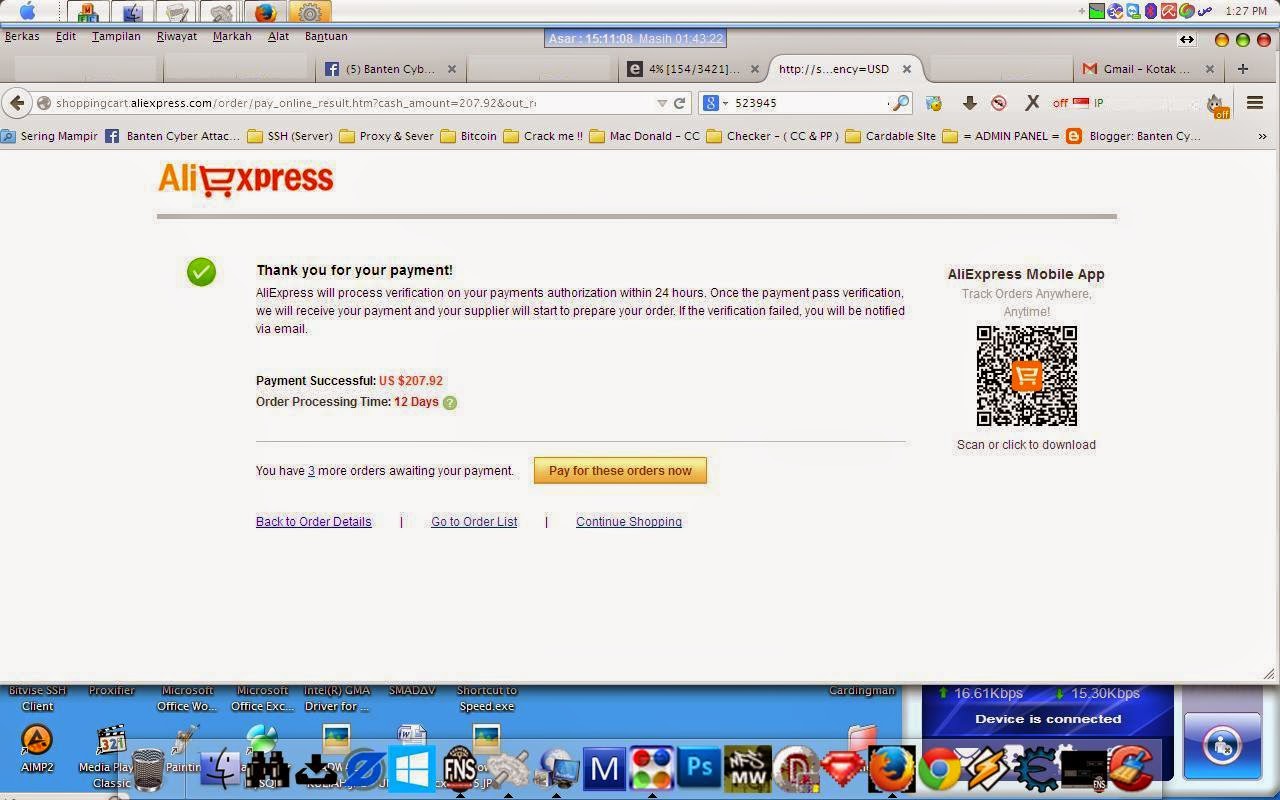Click the binoculars icon in dock

[268, 770]
